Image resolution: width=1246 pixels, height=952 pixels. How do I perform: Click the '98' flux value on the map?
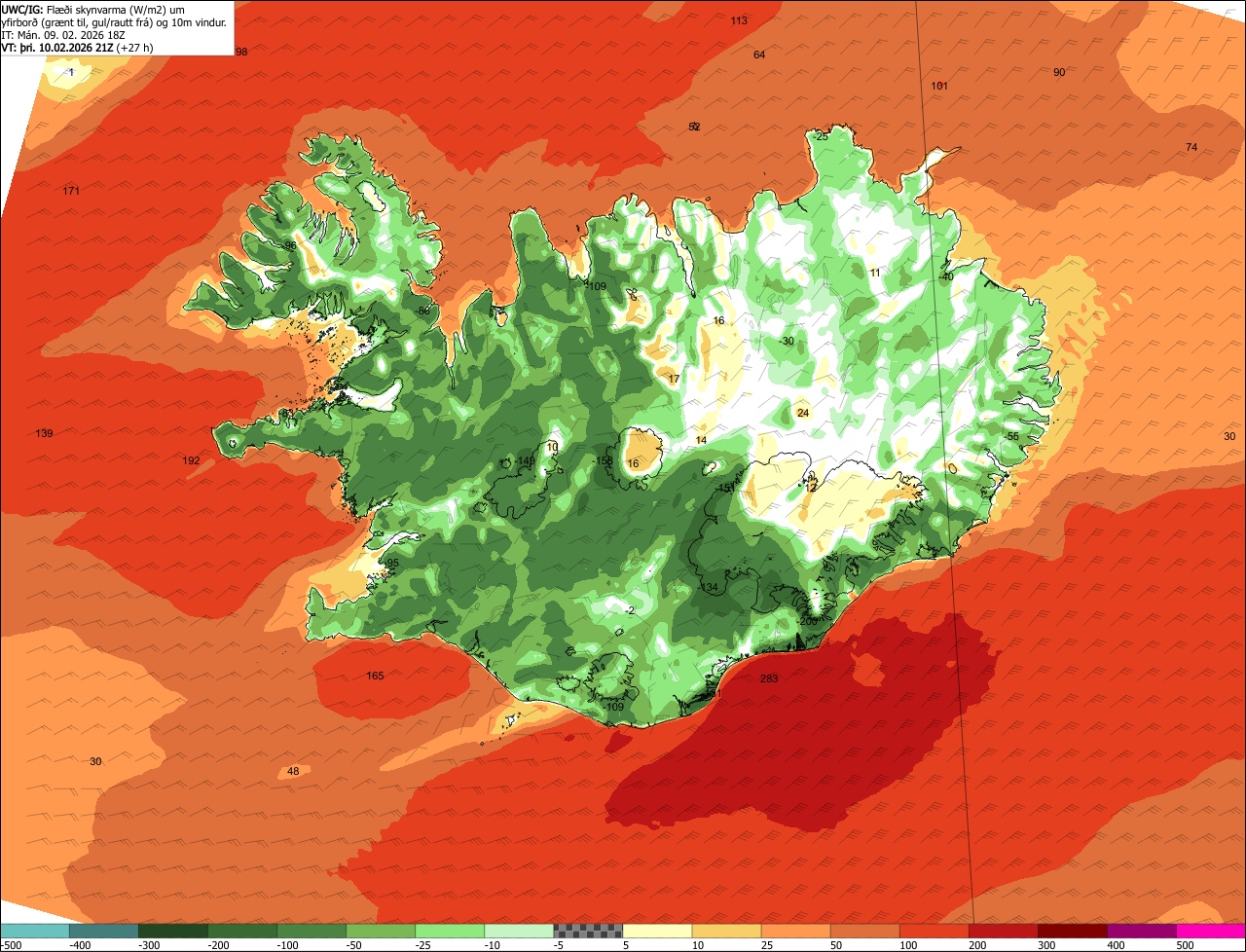pyautogui.click(x=241, y=52)
